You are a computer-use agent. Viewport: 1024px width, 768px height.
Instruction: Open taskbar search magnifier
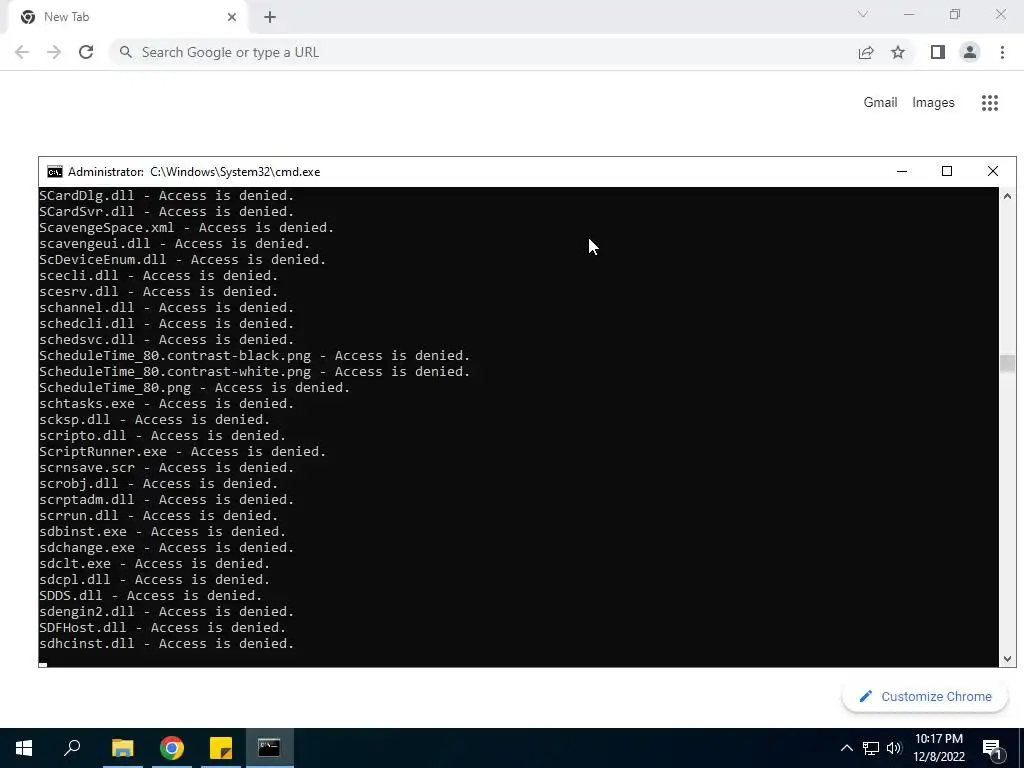[72, 748]
